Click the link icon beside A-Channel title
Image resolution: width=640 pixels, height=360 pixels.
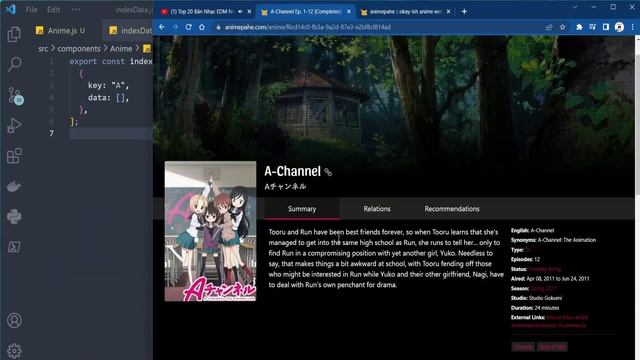pyautogui.click(x=328, y=172)
